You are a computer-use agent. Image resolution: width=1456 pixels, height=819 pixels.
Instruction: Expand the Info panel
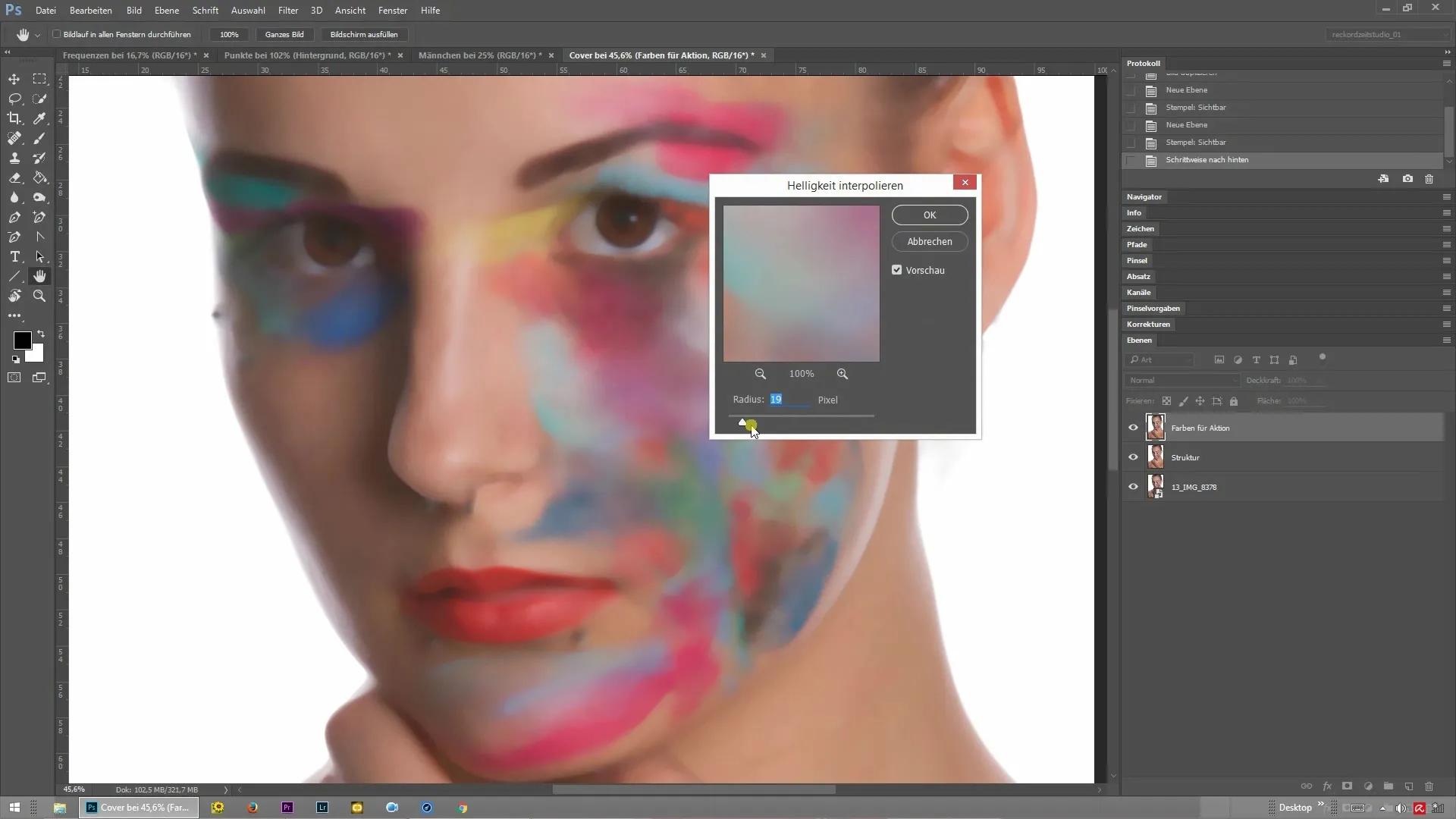(1134, 213)
